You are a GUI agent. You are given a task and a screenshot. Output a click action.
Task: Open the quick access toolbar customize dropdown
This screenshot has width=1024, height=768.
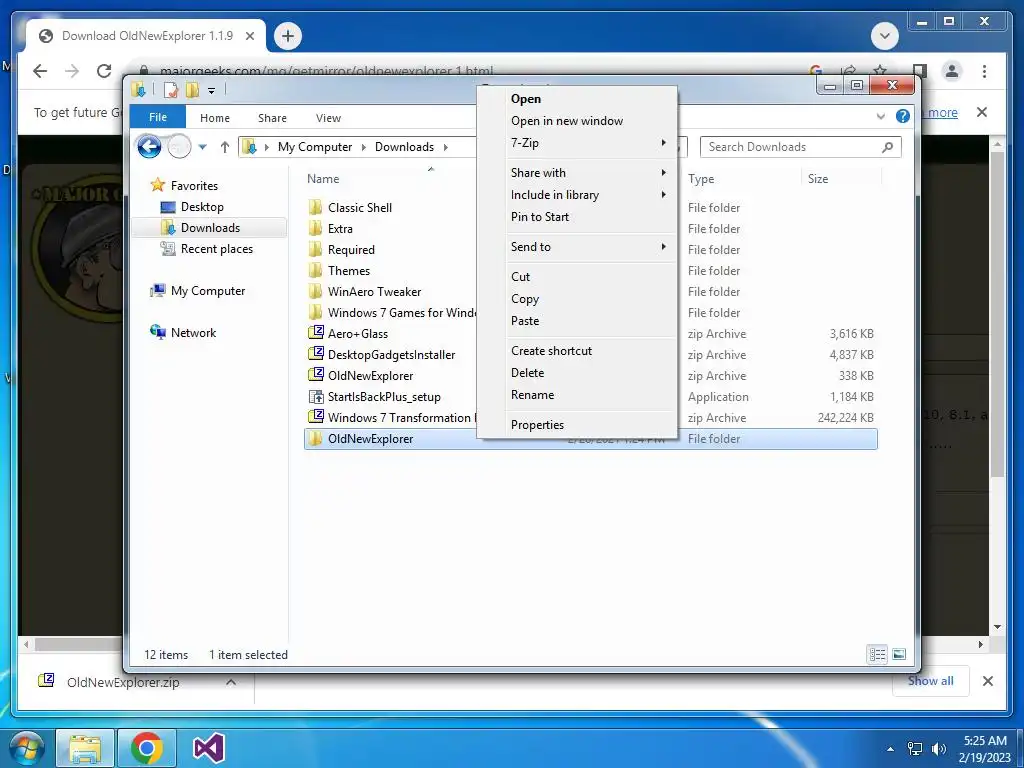point(212,90)
